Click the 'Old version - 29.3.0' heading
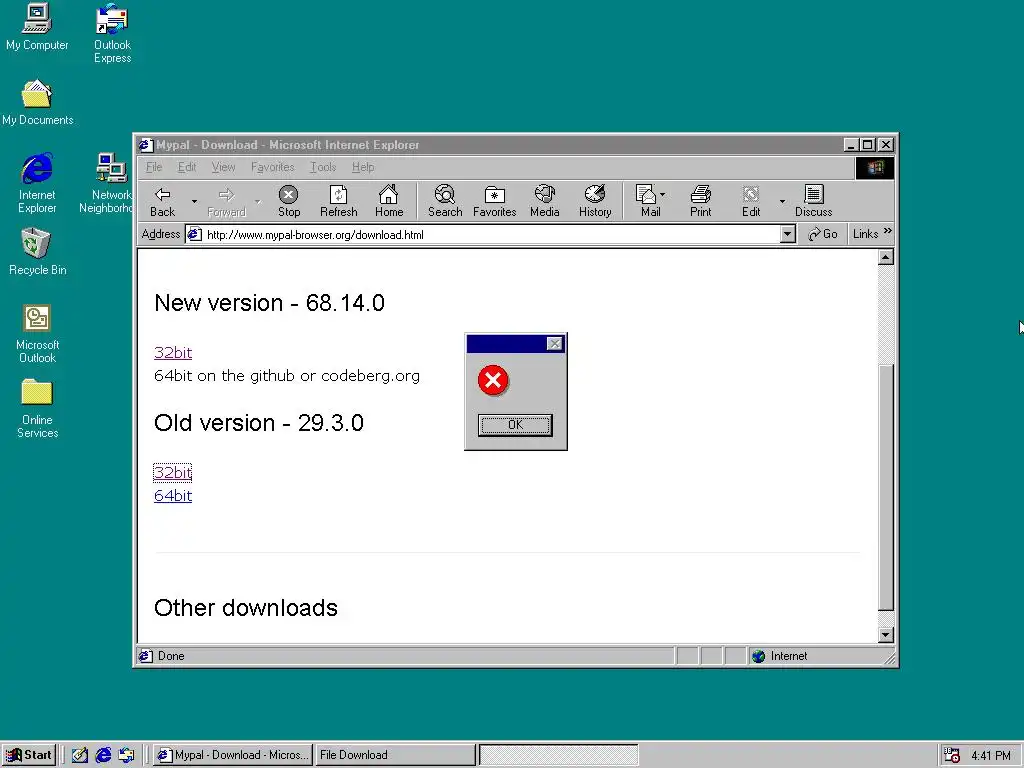The image size is (1024, 768). pyautogui.click(x=259, y=423)
